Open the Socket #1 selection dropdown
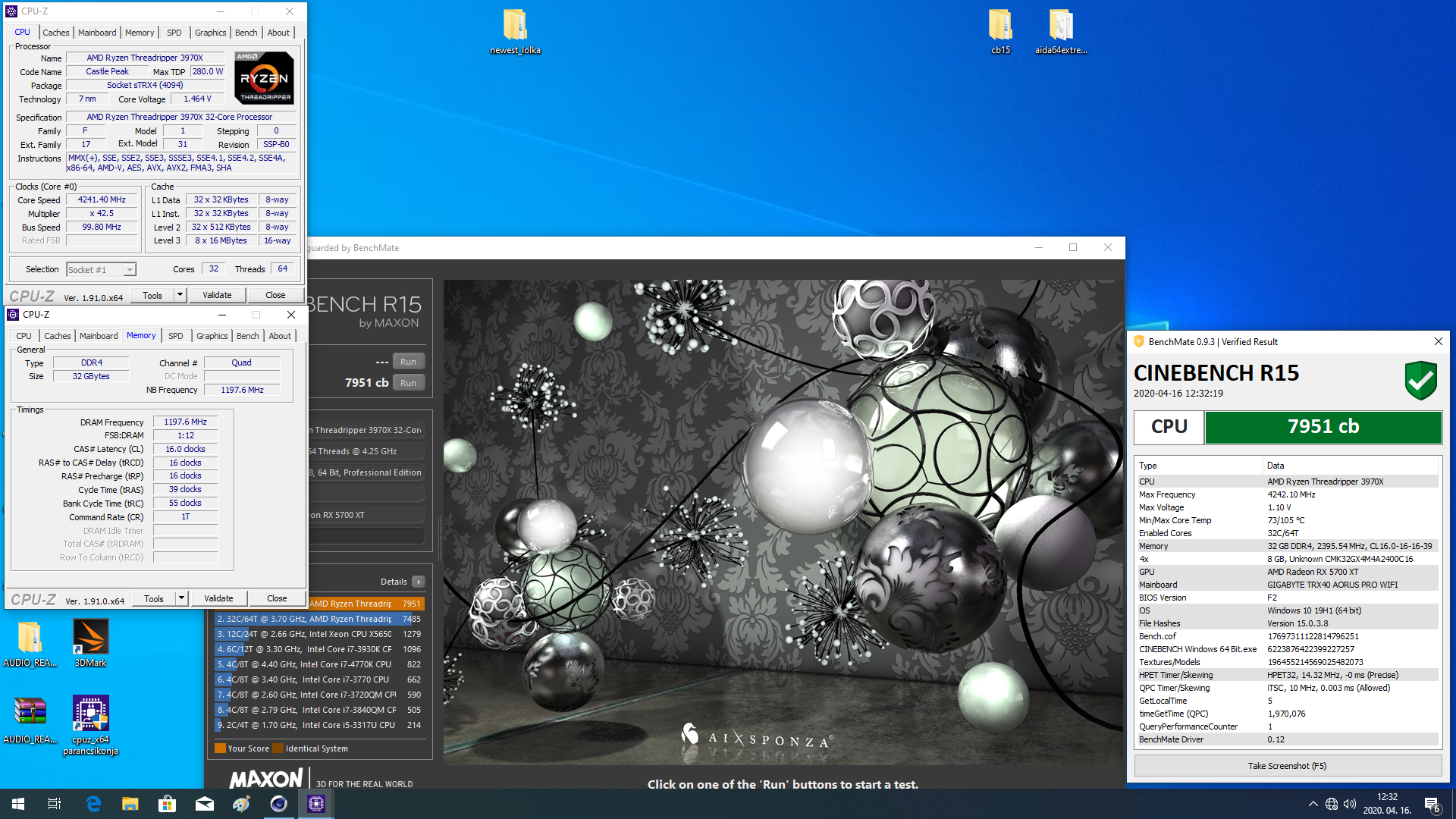The height and width of the screenshot is (819, 1456). coord(101,270)
